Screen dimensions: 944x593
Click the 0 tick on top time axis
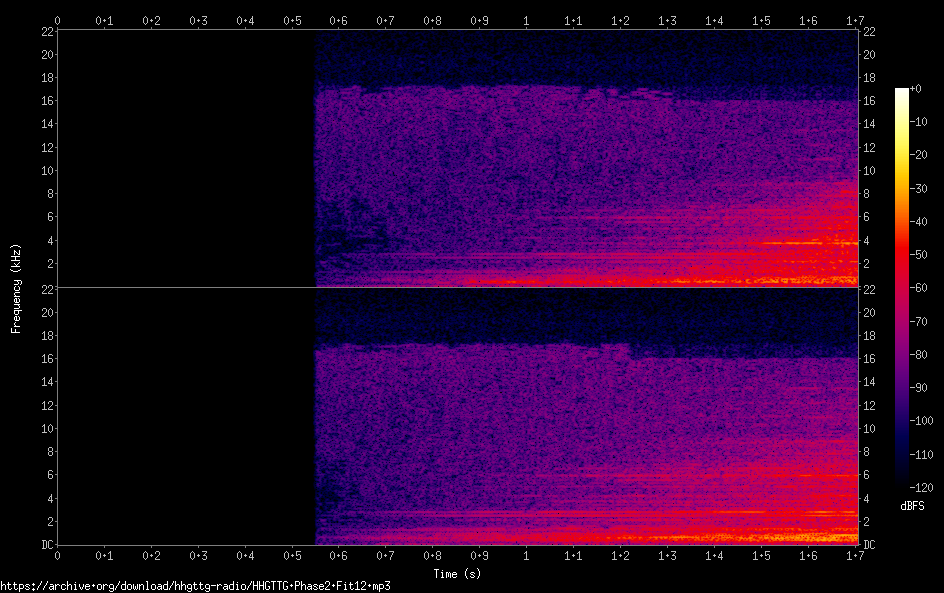tap(57, 20)
